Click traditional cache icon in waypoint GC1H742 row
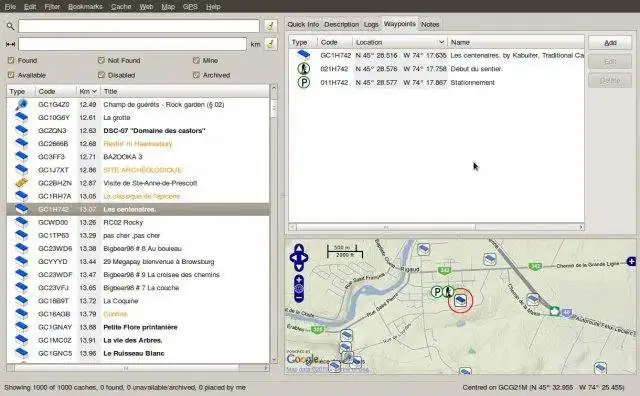 303,55
